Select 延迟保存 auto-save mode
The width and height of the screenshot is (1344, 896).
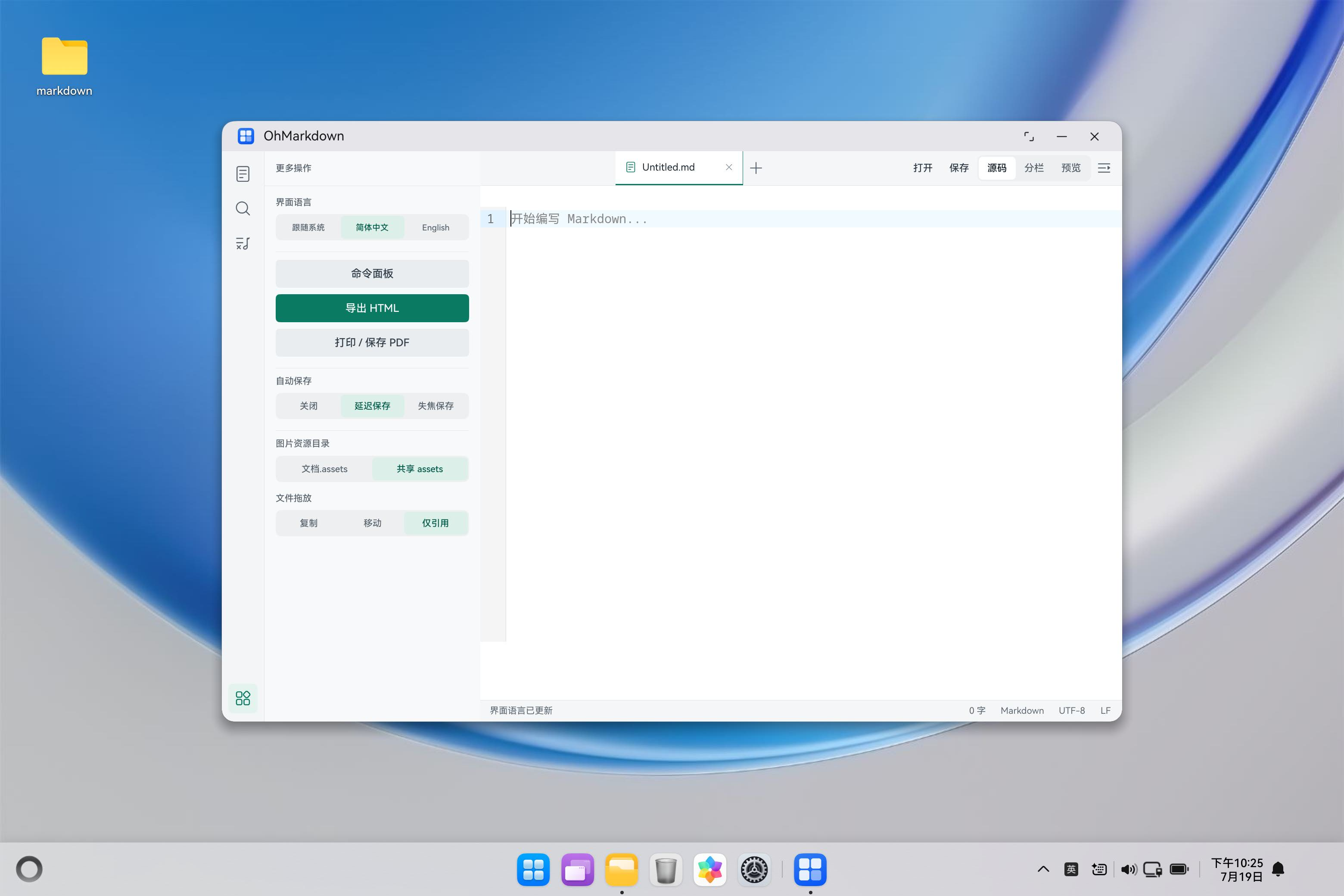point(372,406)
